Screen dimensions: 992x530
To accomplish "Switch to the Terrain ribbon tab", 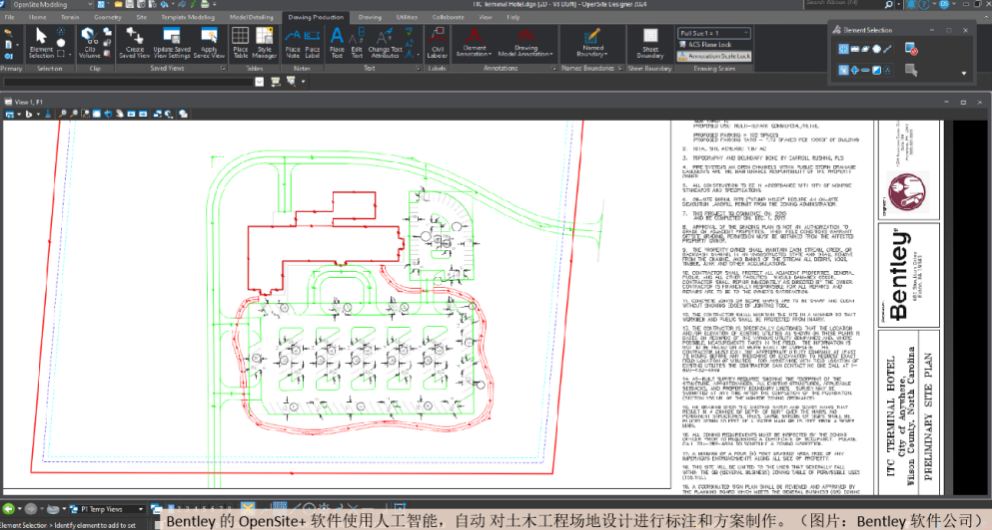I will [x=69, y=17].
